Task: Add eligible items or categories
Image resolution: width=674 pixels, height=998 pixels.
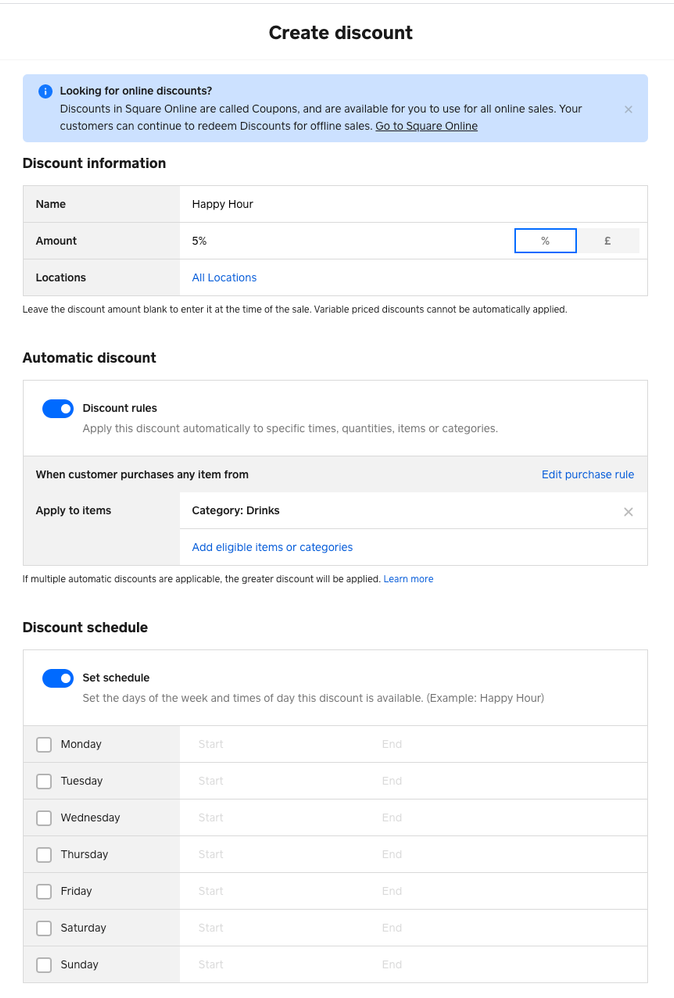Action: pyautogui.click(x=272, y=547)
